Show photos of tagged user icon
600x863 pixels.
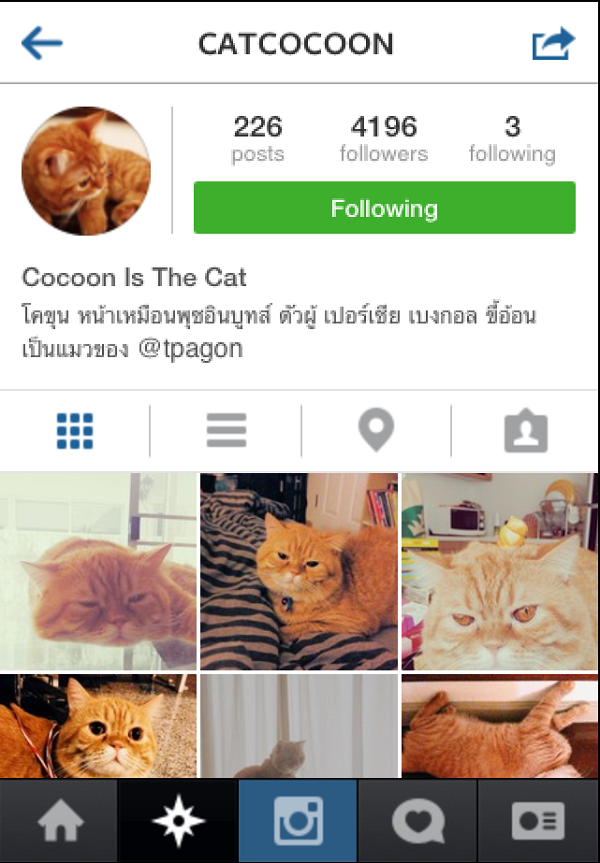point(526,430)
